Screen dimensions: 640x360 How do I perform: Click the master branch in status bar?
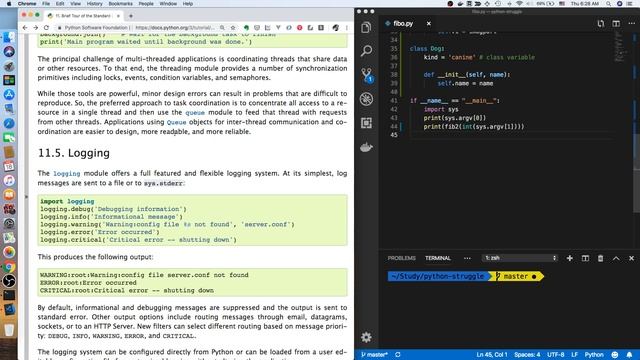click(374, 355)
